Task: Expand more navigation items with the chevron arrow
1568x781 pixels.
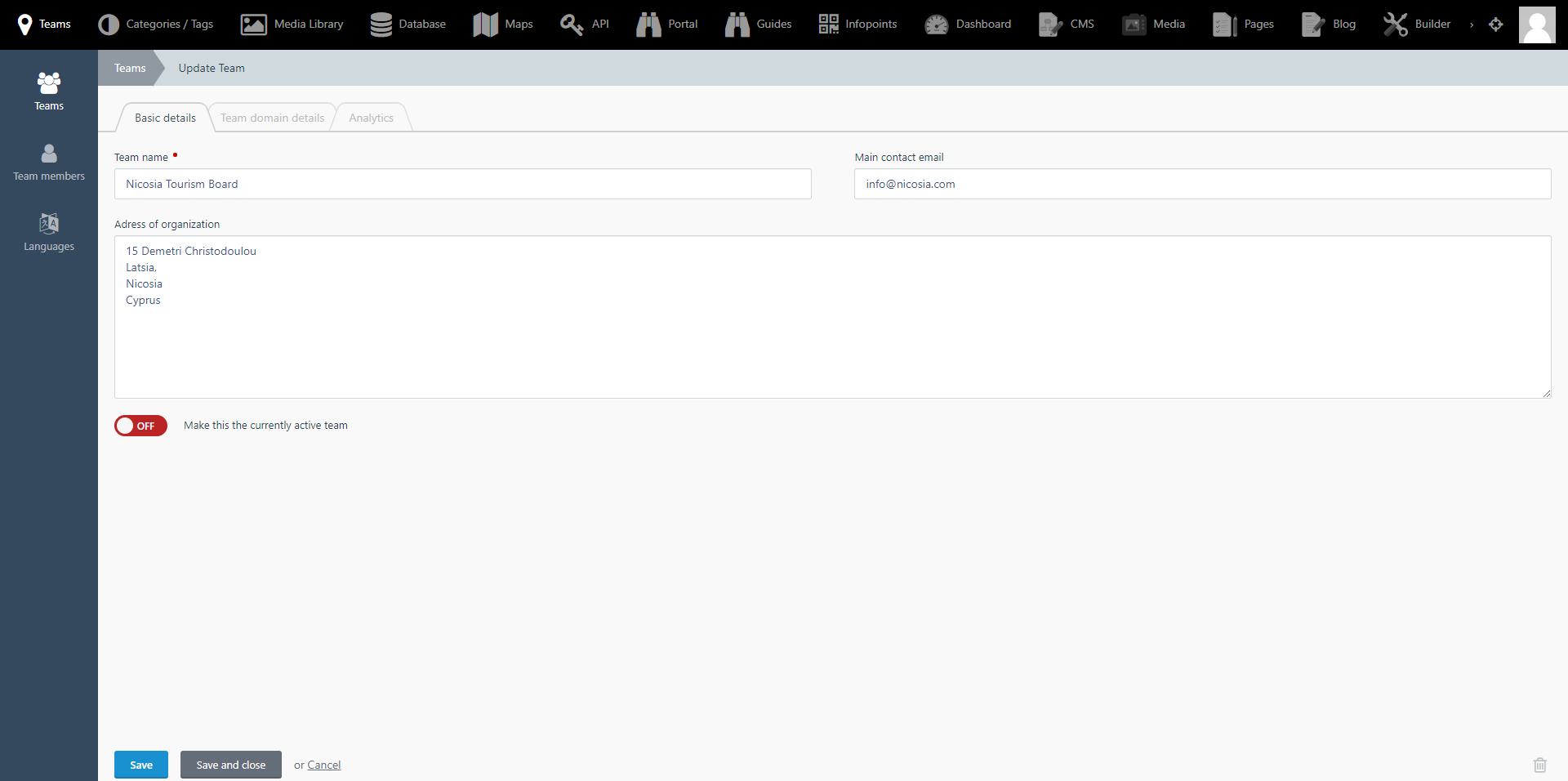Action: 1472,25
